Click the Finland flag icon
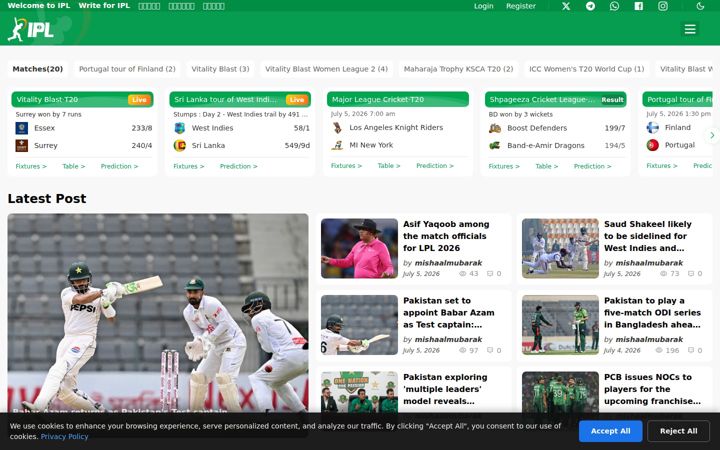 pos(652,128)
